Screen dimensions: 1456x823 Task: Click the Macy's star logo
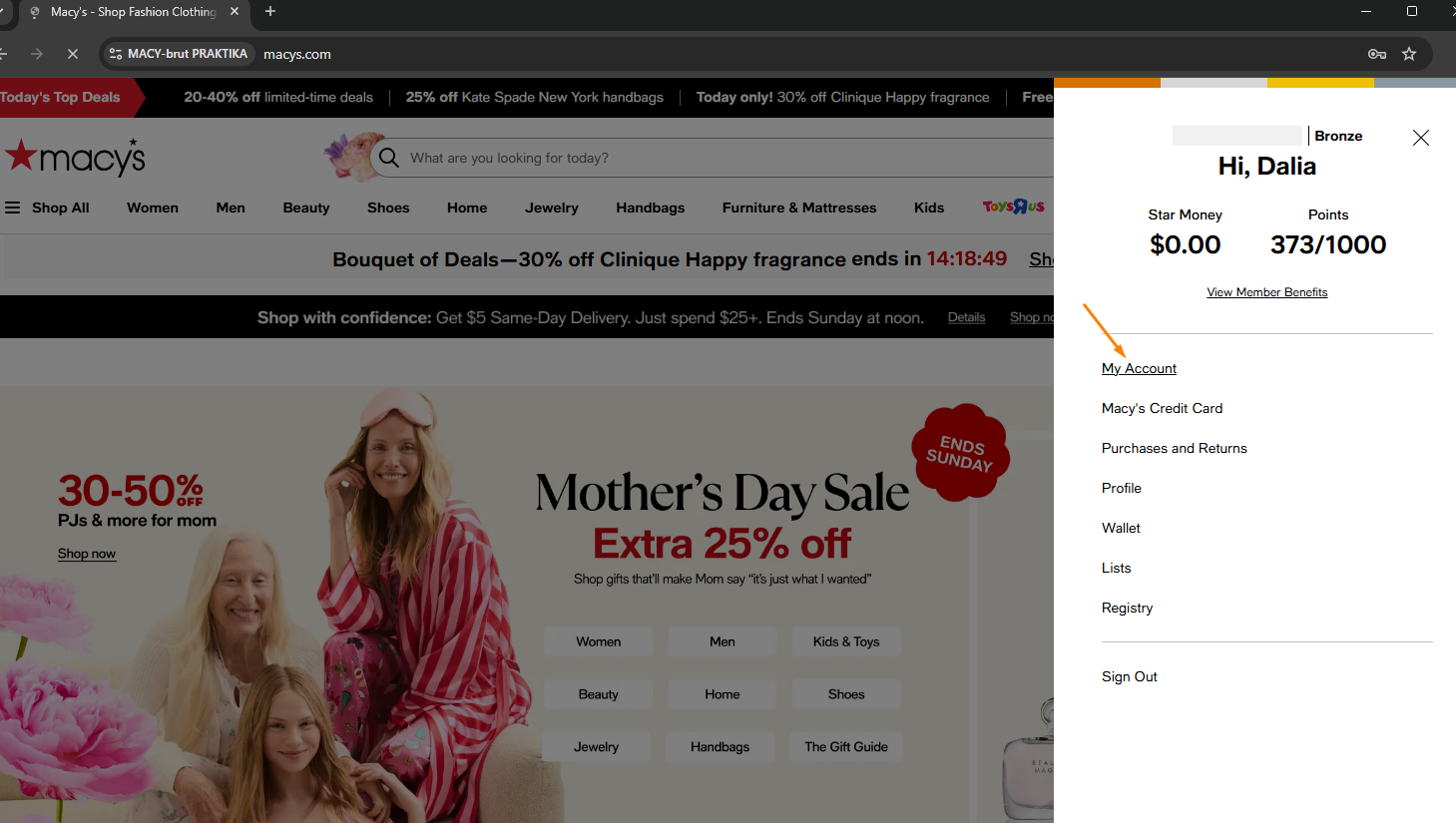75,158
